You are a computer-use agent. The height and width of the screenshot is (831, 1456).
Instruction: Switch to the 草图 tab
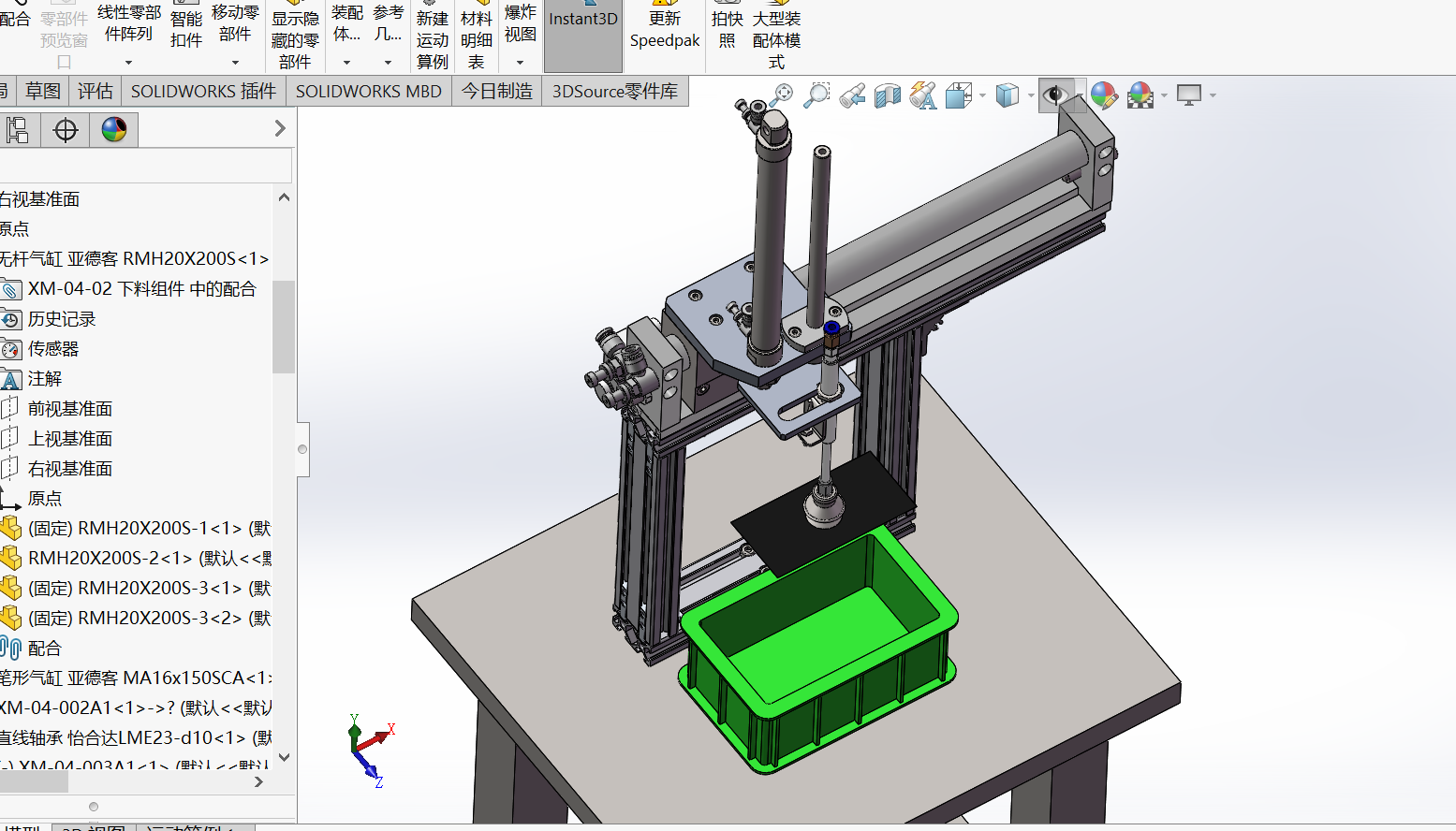tap(43, 91)
